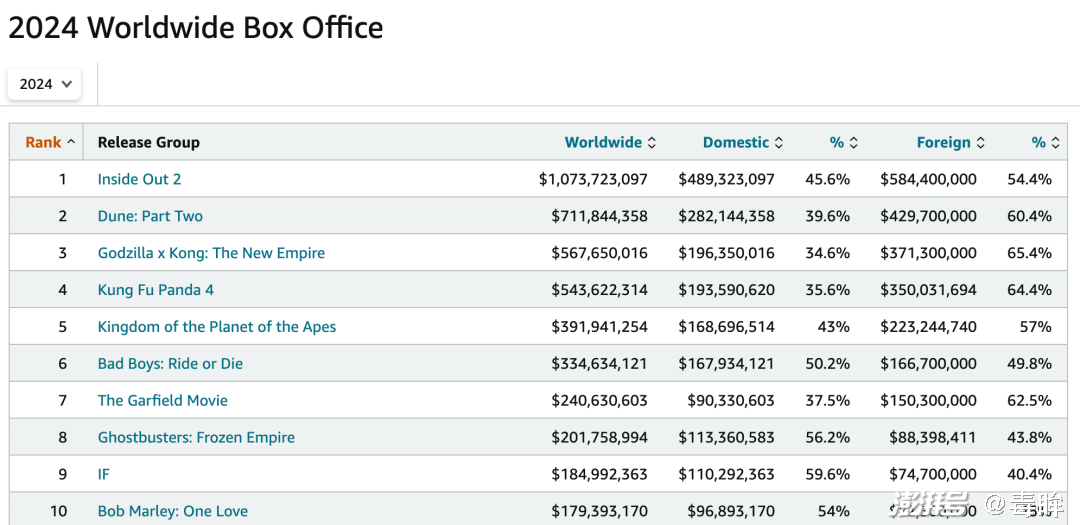Select domestic gross $282,144,358
This screenshot has width=1080, height=525.
coord(727,216)
